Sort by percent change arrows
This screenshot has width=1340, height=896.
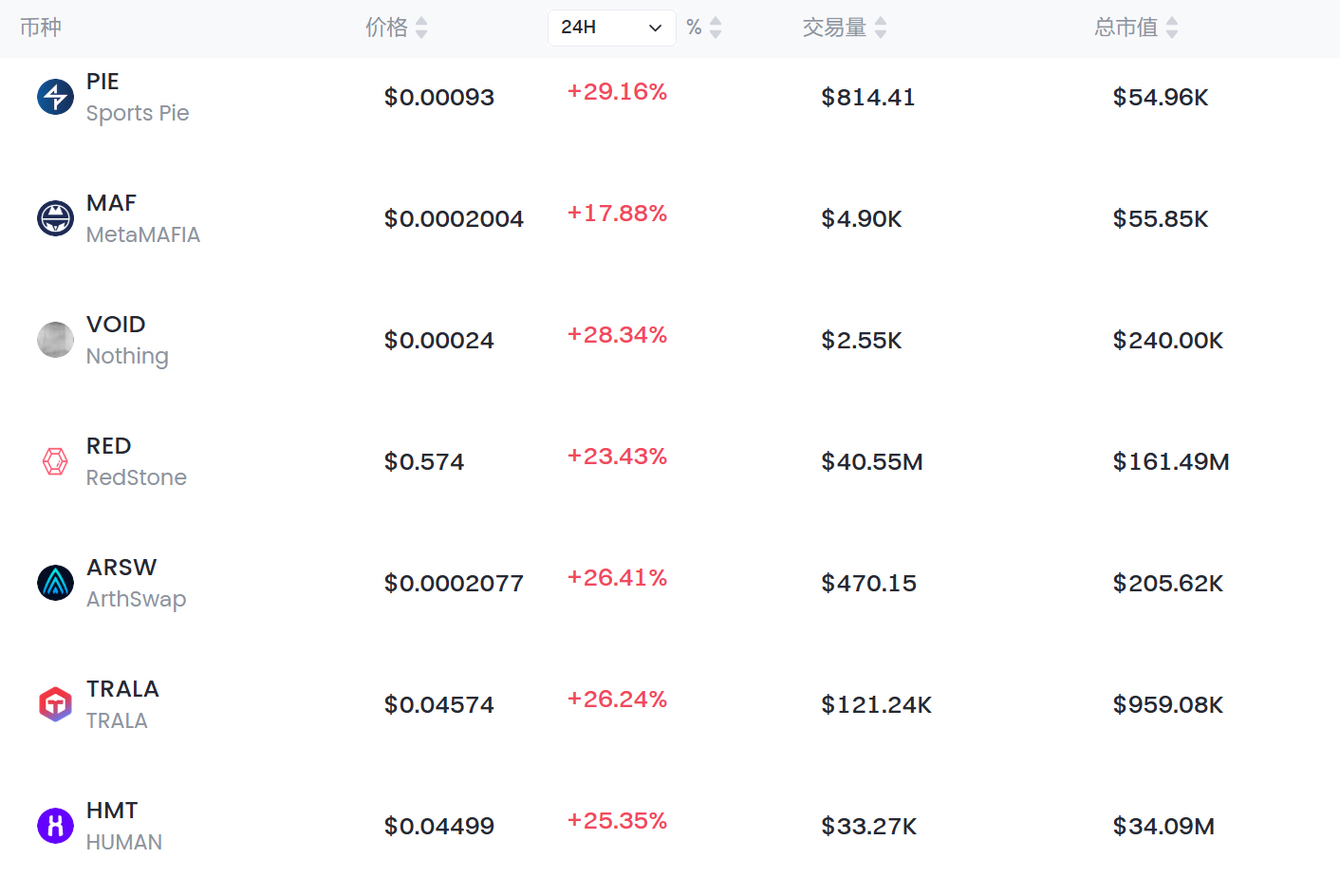point(716,28)
